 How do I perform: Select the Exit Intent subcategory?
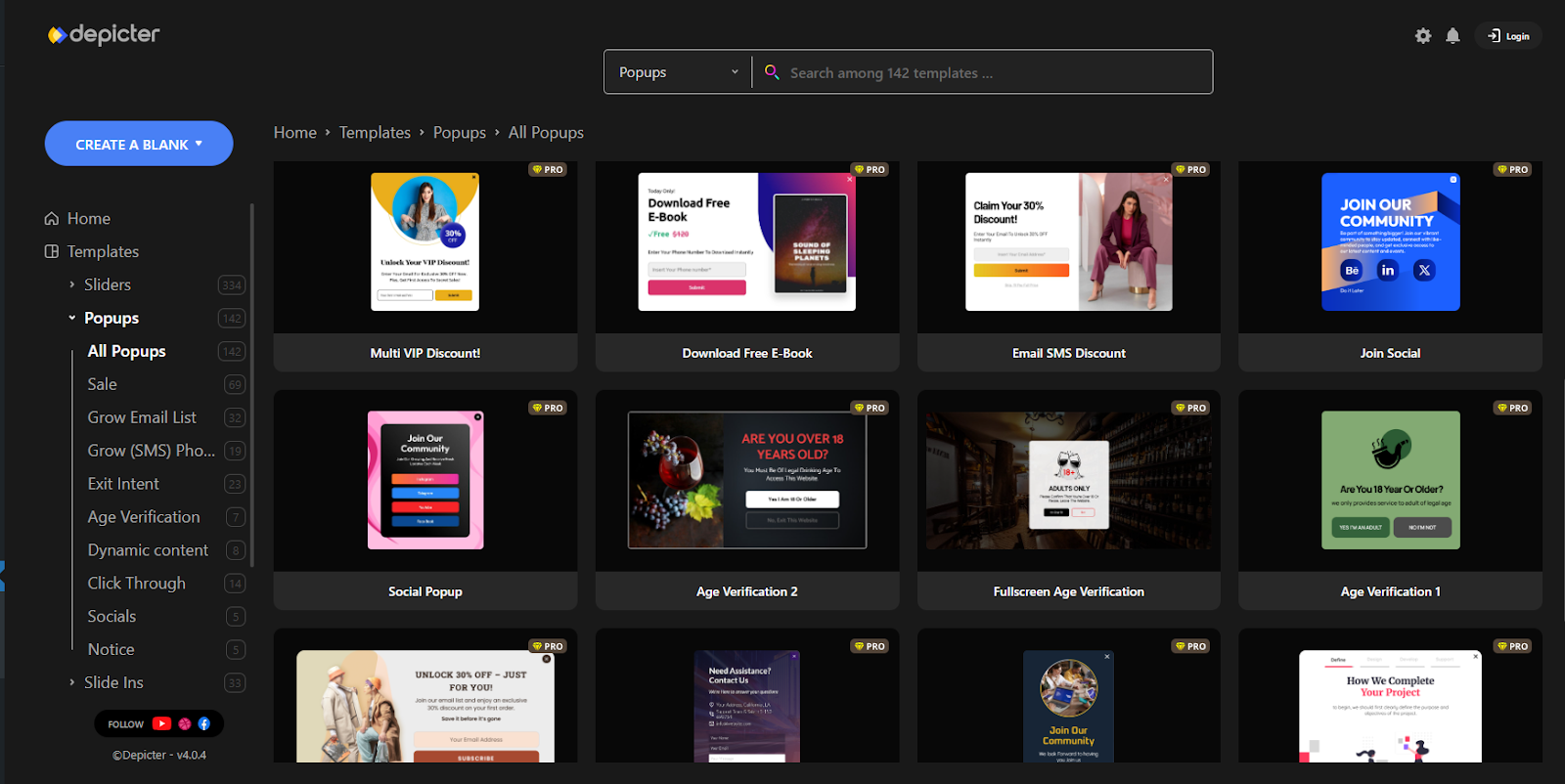click(x=123, y=484)
